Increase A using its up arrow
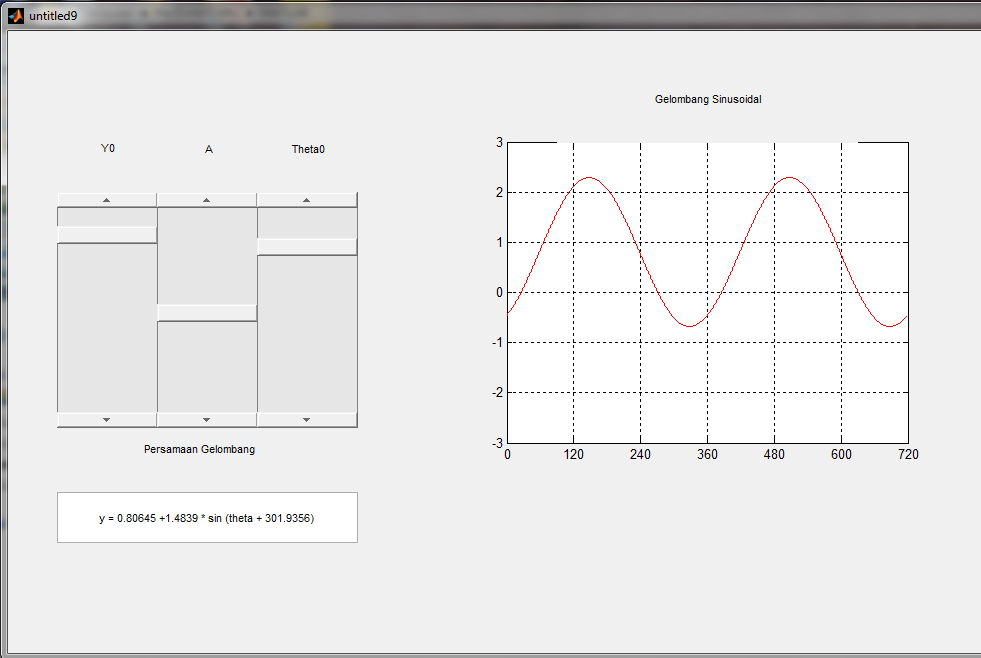Viewport: 981px width, 658px height. [x=207, y=199]
